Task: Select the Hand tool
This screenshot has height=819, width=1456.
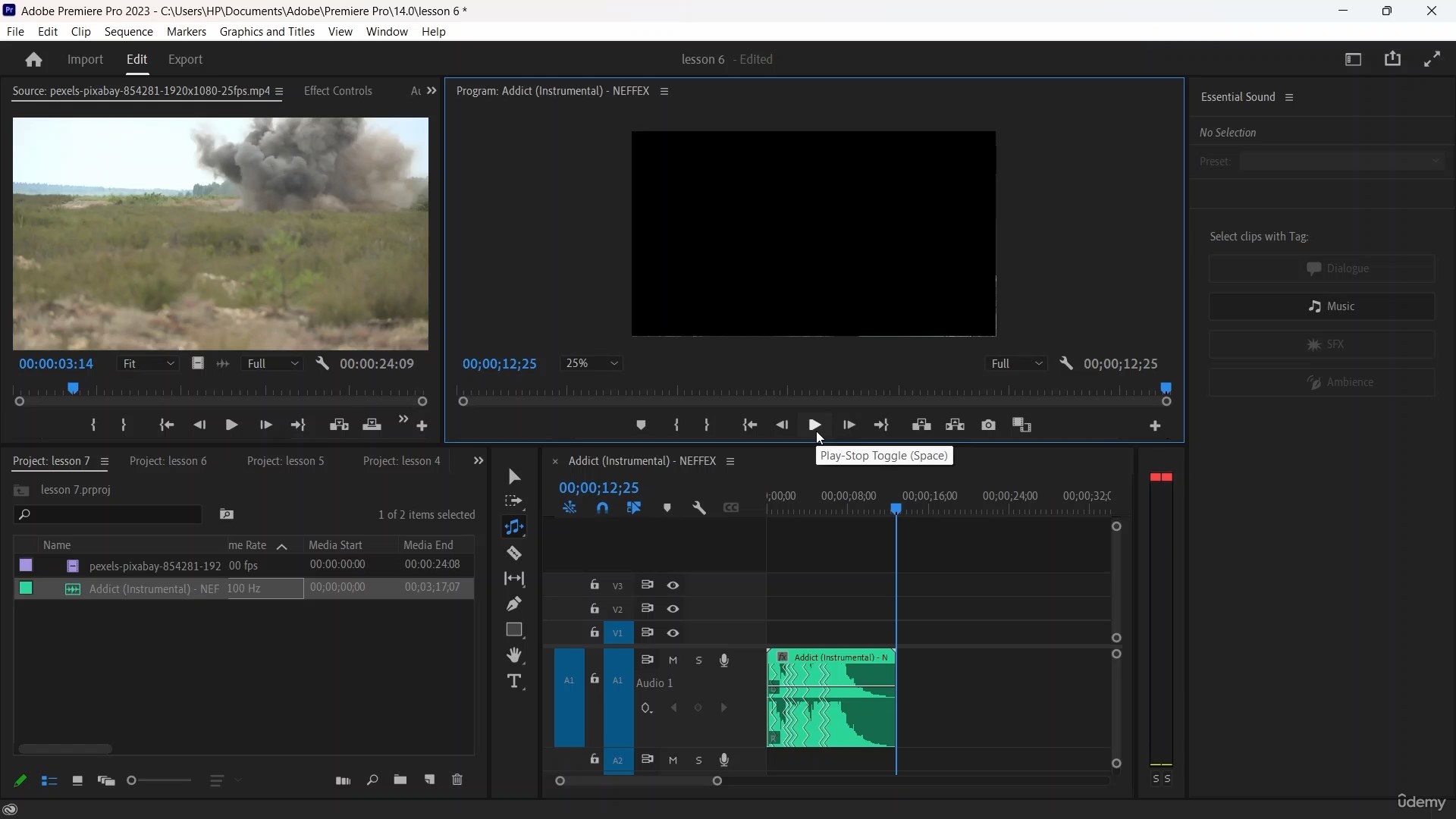Action: [514, 655]
